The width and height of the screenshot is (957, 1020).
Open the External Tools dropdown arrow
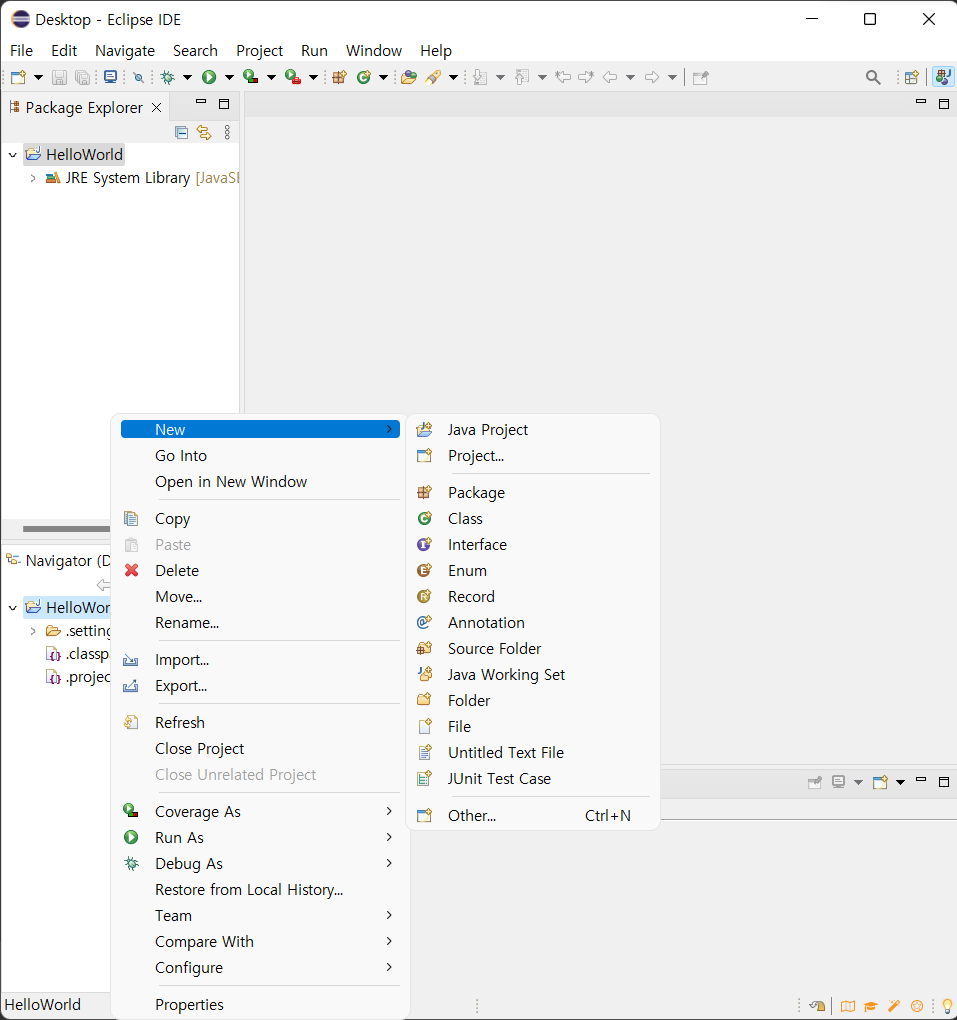click(x=313, y=77)
